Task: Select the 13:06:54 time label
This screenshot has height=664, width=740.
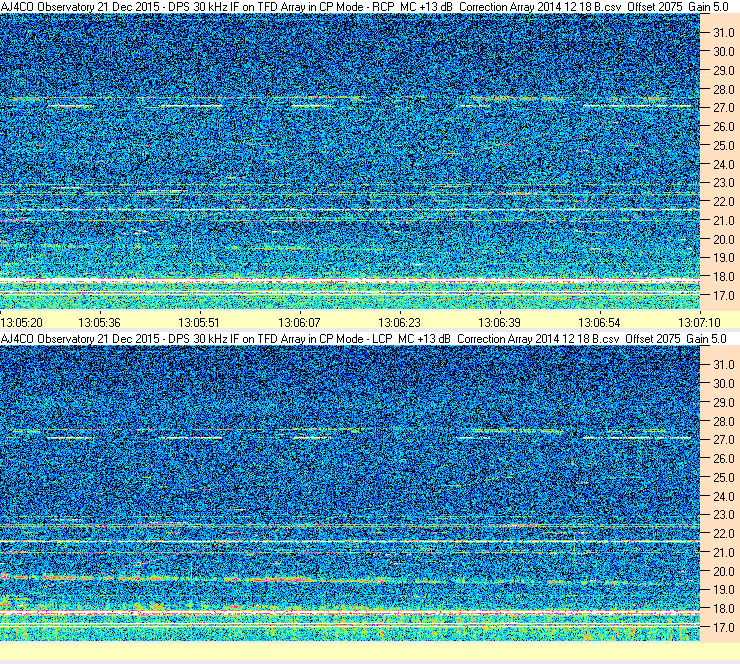Action: click(599, 323)
